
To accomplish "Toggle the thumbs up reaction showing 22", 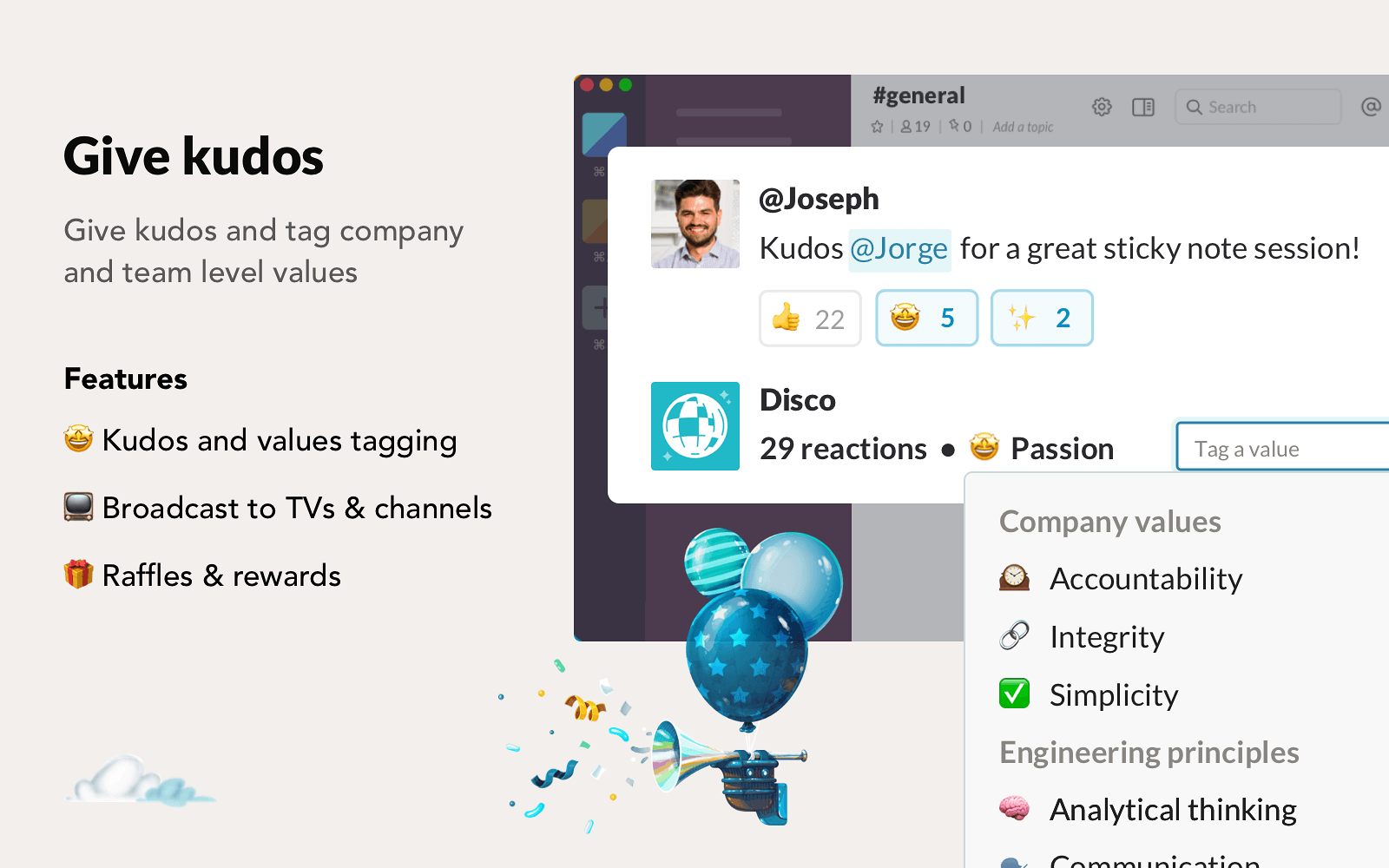I will click(x=810, y=319).
